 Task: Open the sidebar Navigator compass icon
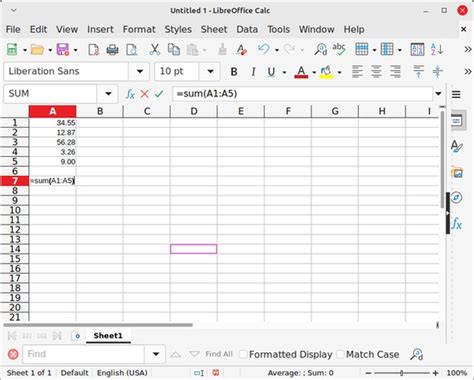coord(456,197)
